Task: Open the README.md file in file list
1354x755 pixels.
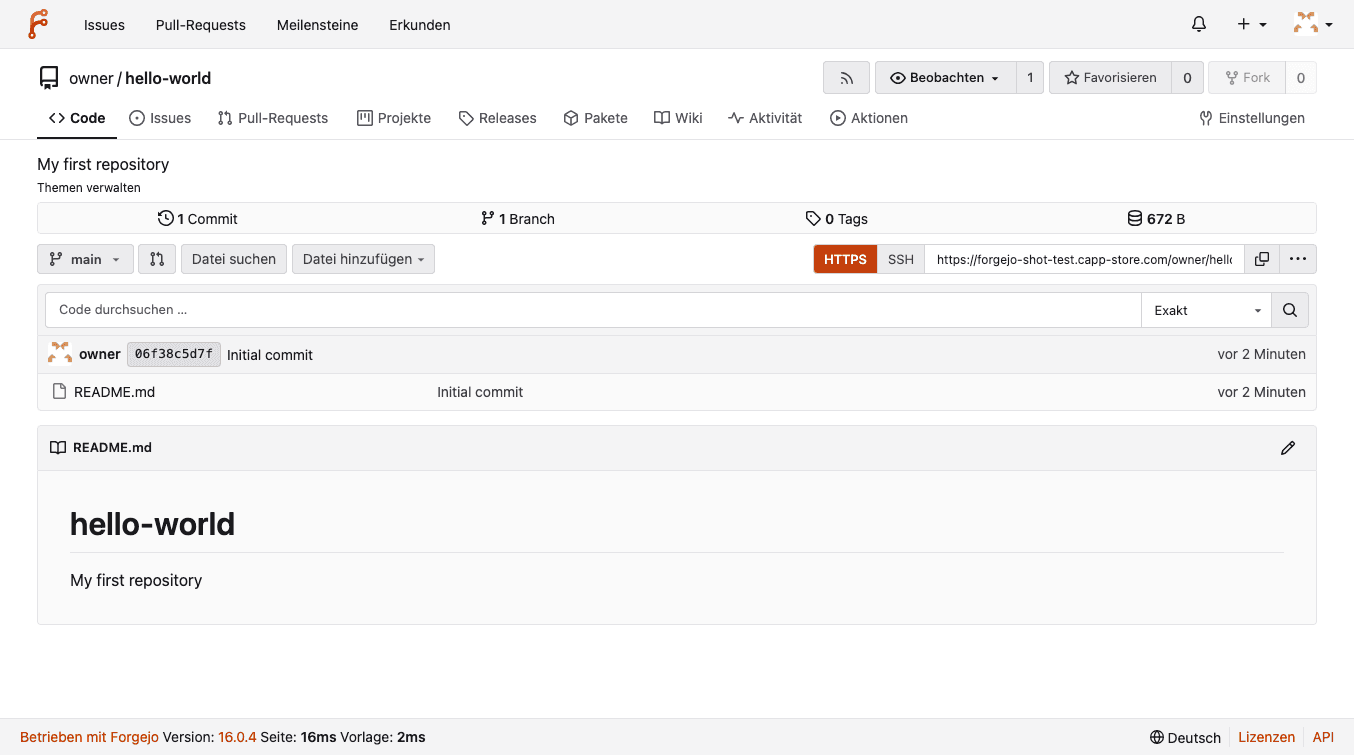Action: coord(114,392)
